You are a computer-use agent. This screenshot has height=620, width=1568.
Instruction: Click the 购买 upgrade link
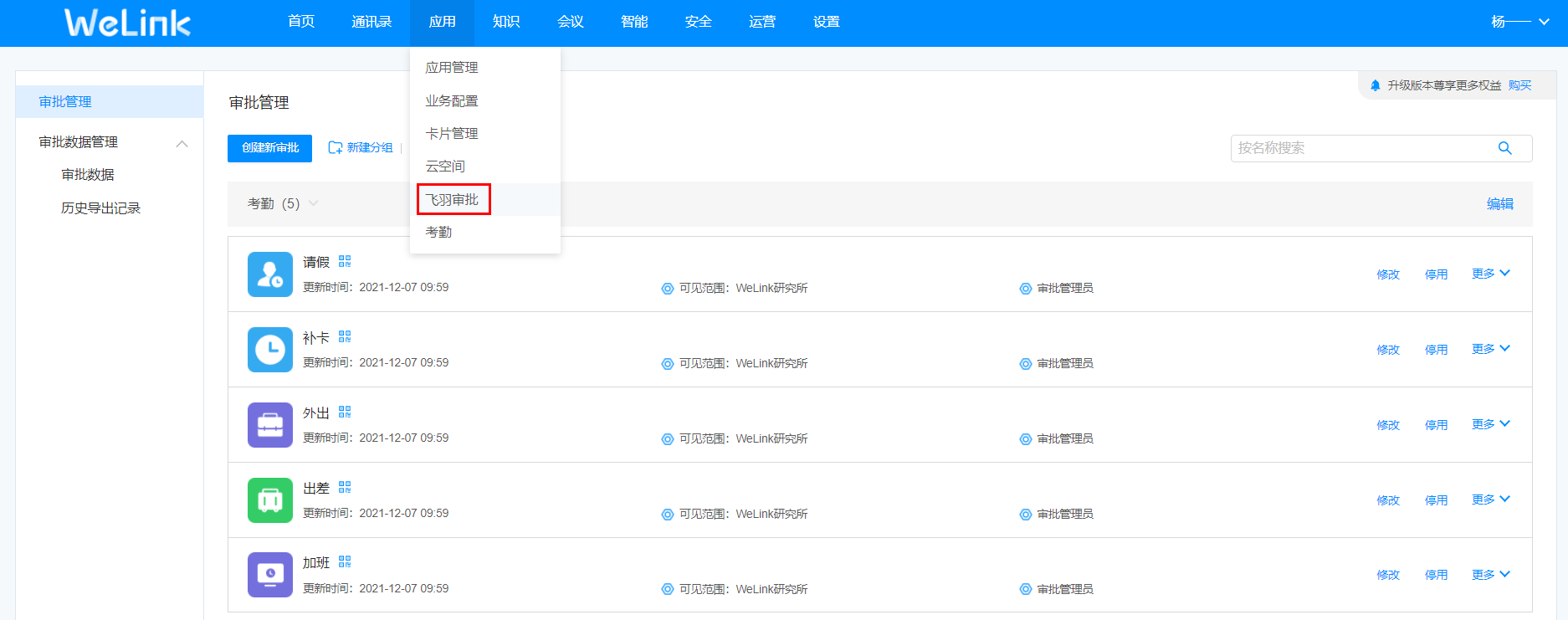[1519, 85]
